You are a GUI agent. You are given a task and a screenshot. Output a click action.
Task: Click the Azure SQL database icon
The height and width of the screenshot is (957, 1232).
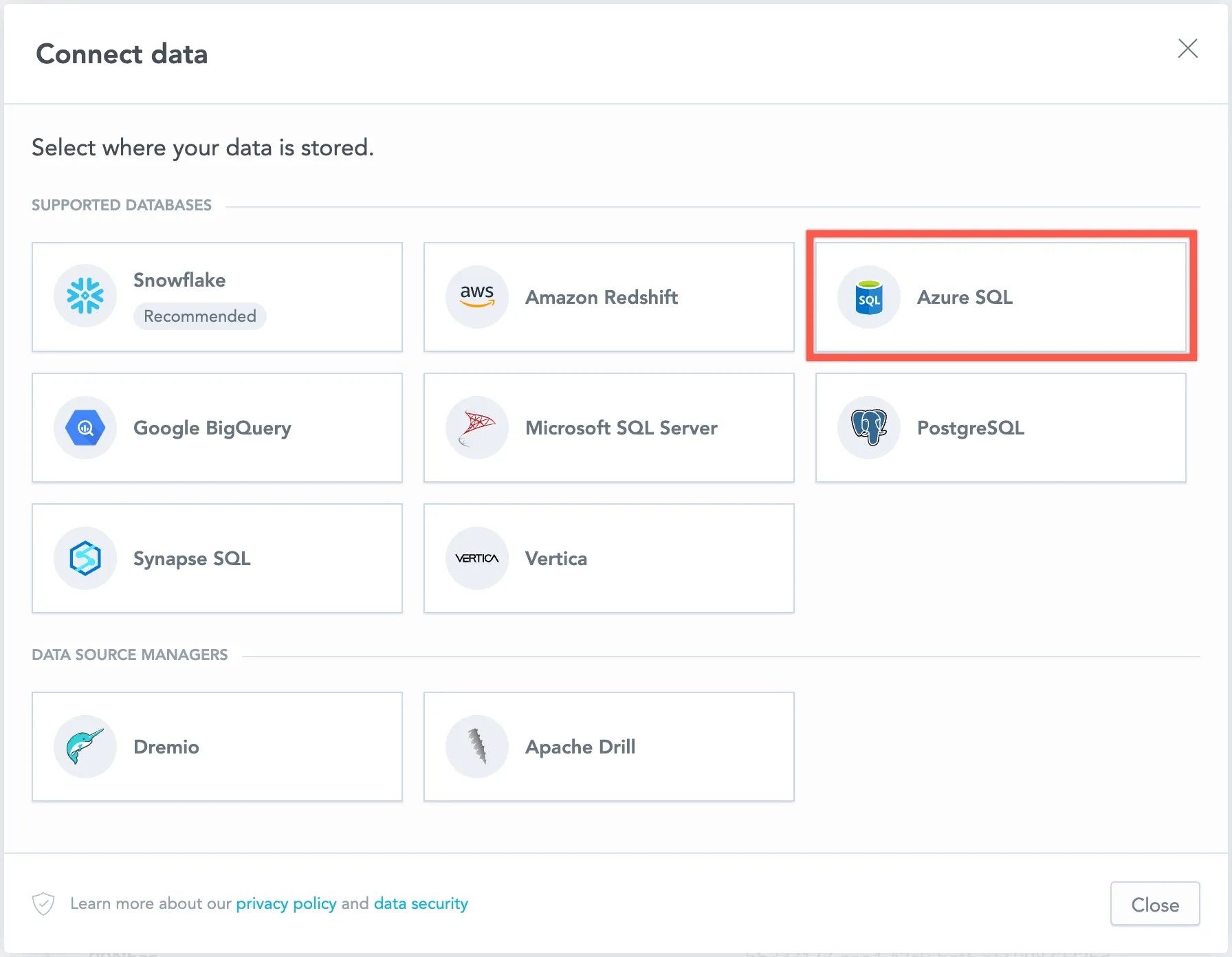pyautogui.click(x=868, y=296)
